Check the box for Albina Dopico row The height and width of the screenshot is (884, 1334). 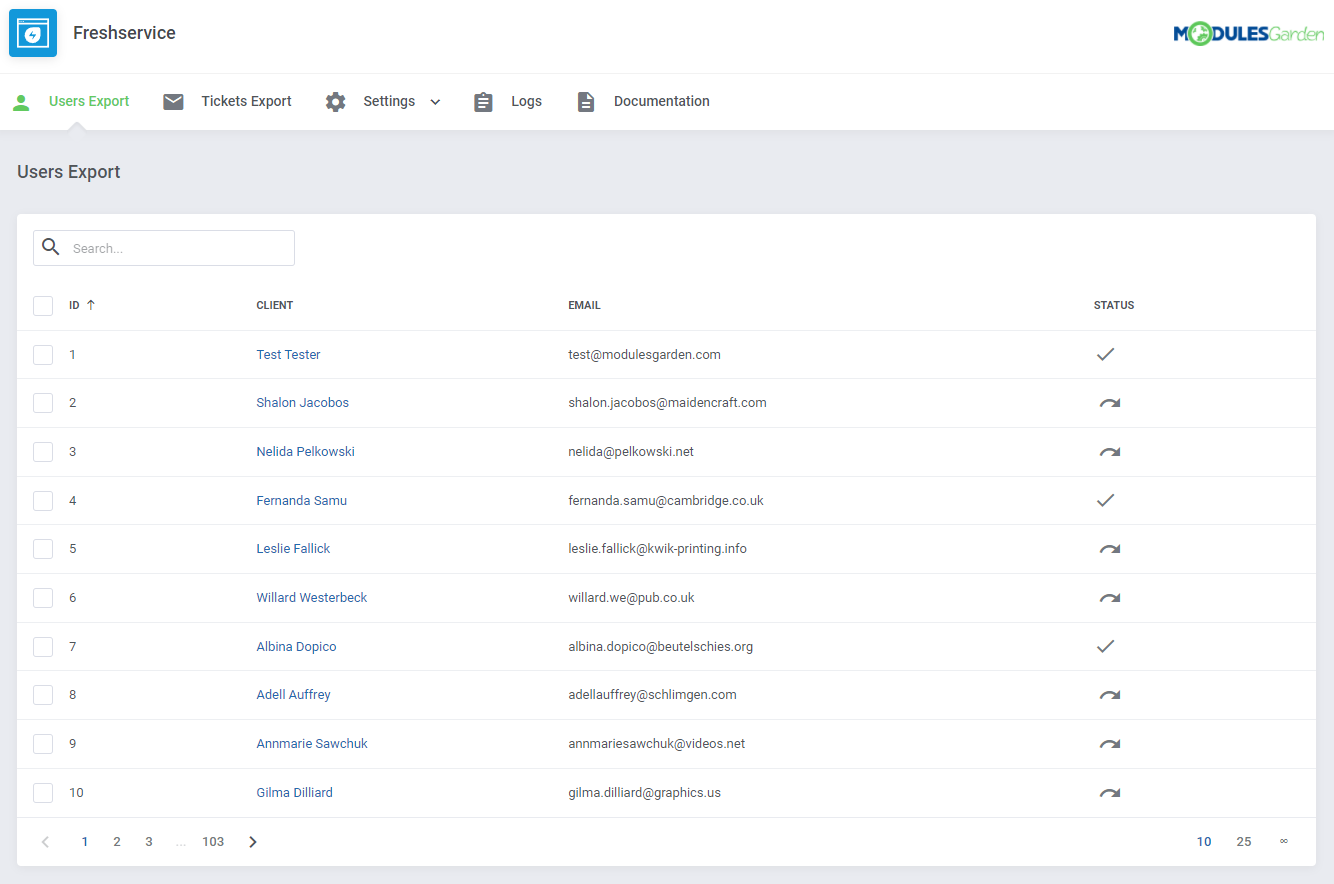tap(43, 647)
